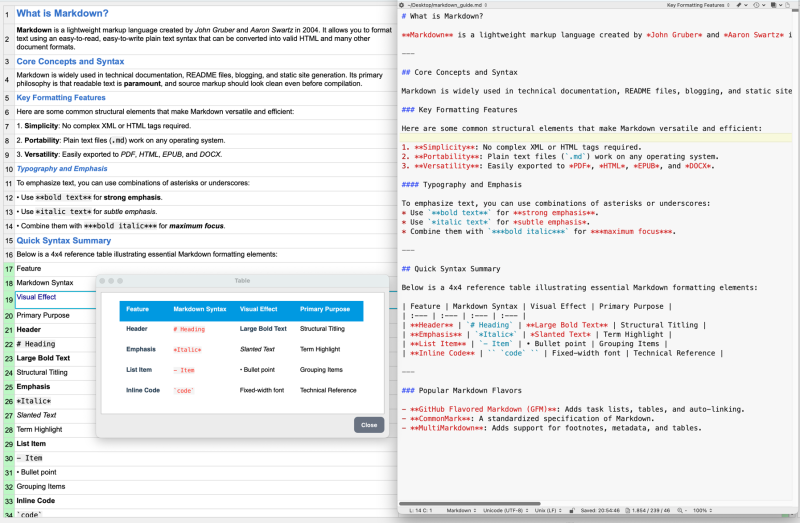This screenshot has width=800, height=523.
Task: Click the lock icon in the status bar
Action: pos(571,510)
